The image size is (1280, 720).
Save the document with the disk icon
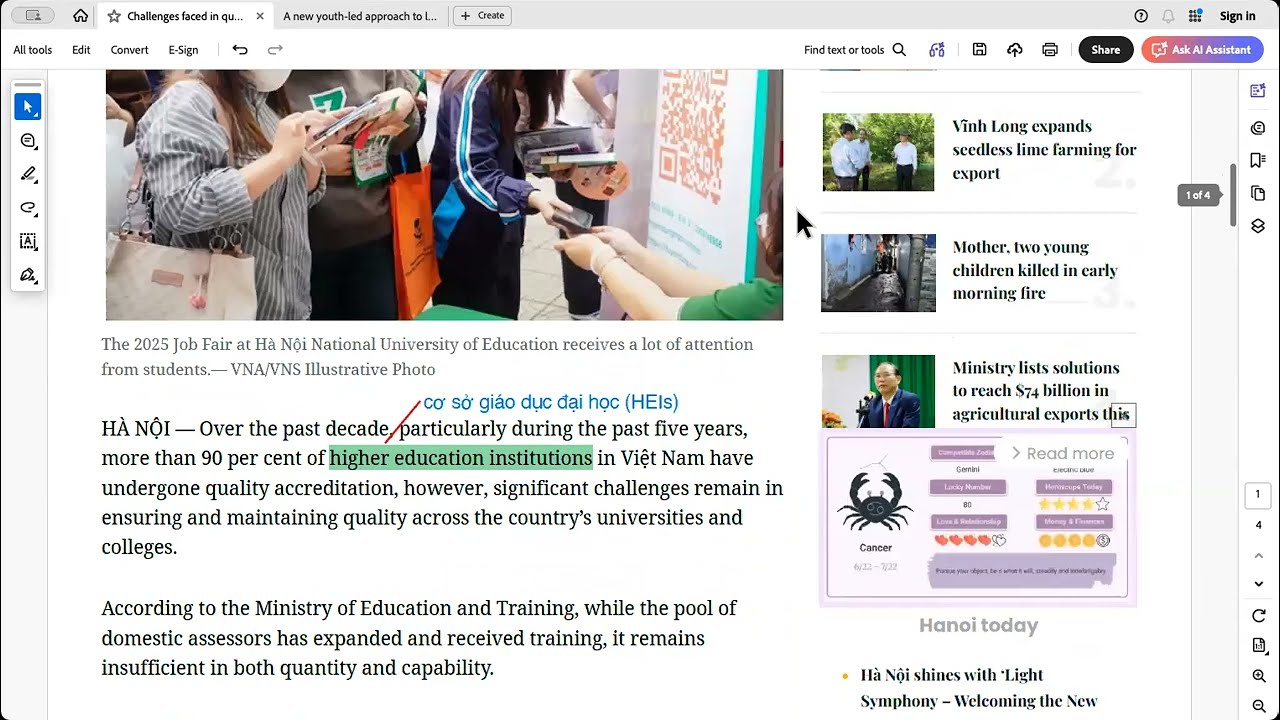point(980,50)
